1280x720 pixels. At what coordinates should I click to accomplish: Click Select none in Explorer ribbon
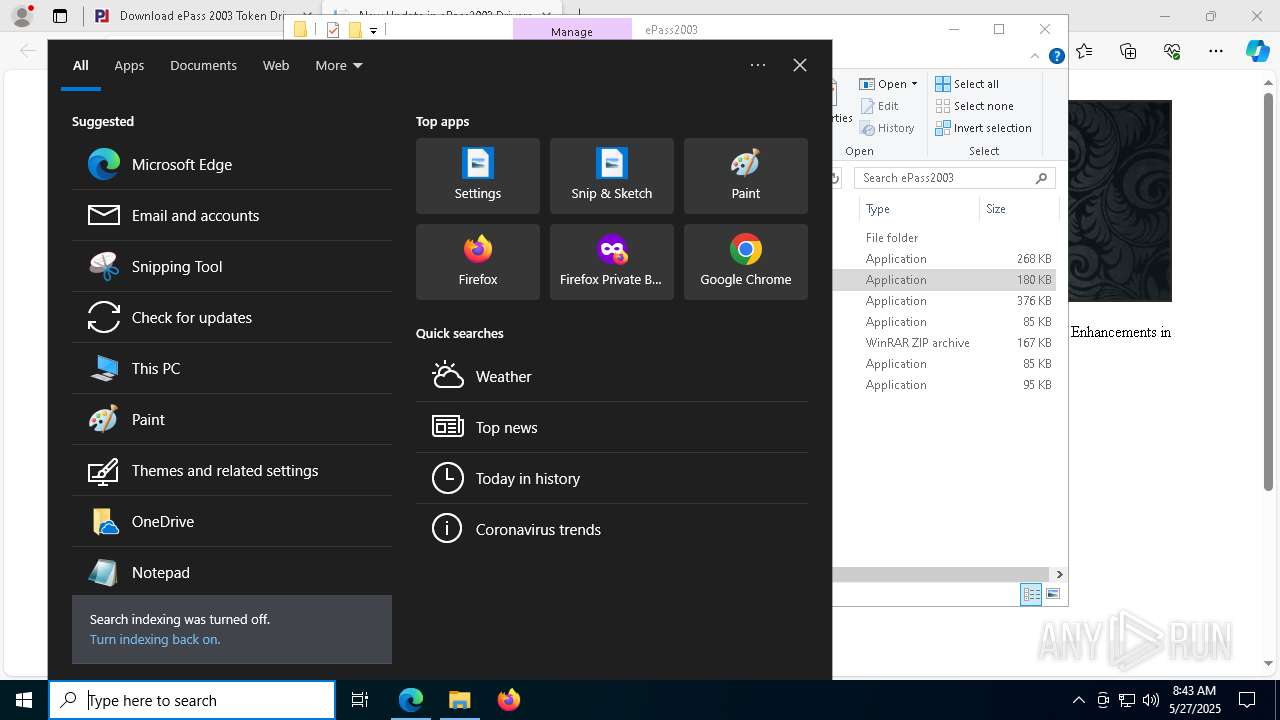click(x=975, y=106)
